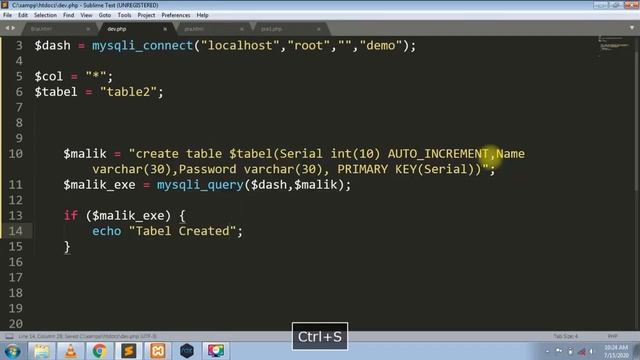This screenshot has width=640, height=360.
Task: Click line number 3 in gutter
Action: tap(19, 45)
